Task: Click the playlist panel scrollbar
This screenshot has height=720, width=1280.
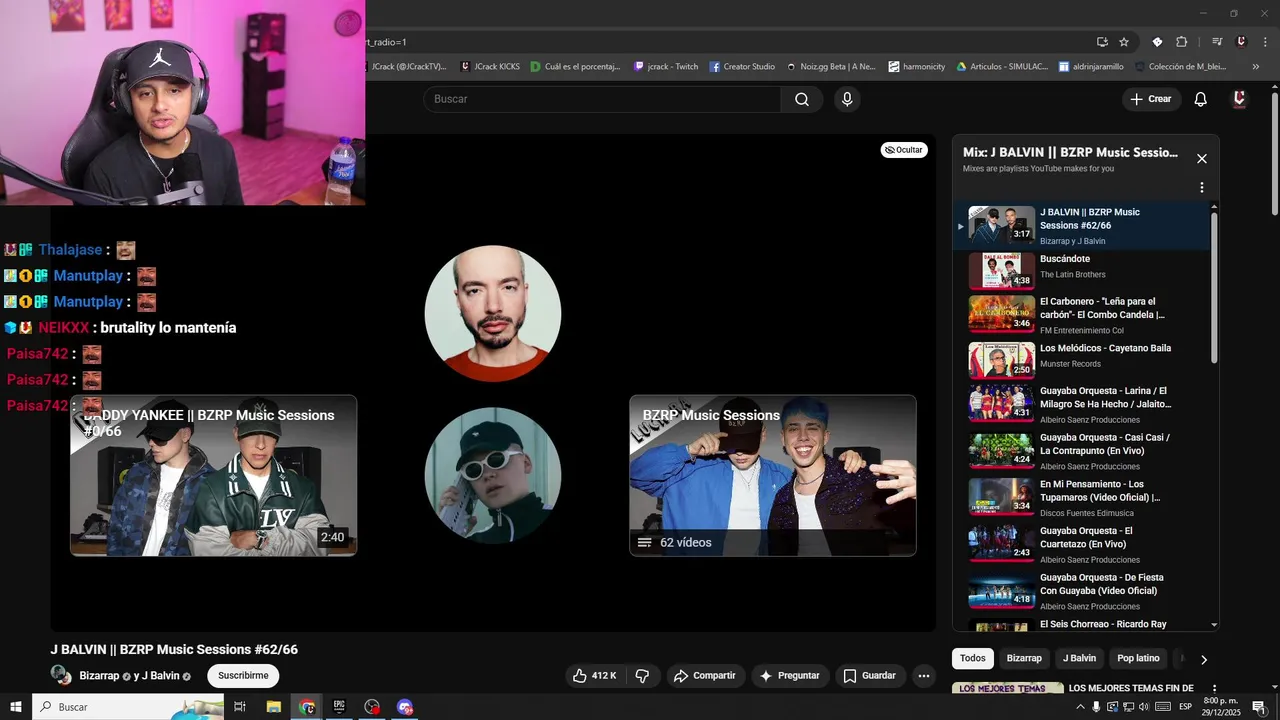Action: tap(1215, 290)
